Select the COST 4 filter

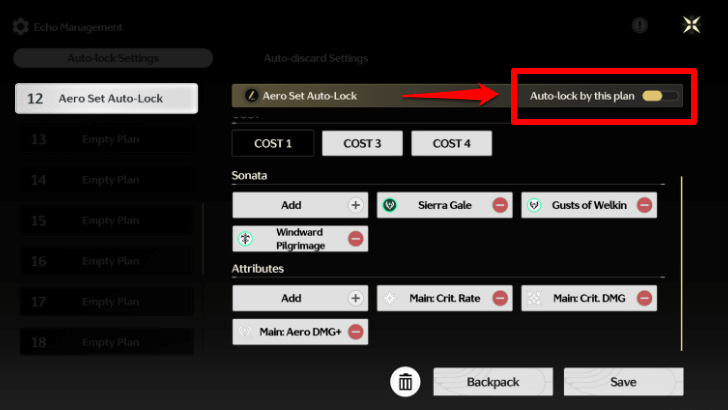point(452,143)
